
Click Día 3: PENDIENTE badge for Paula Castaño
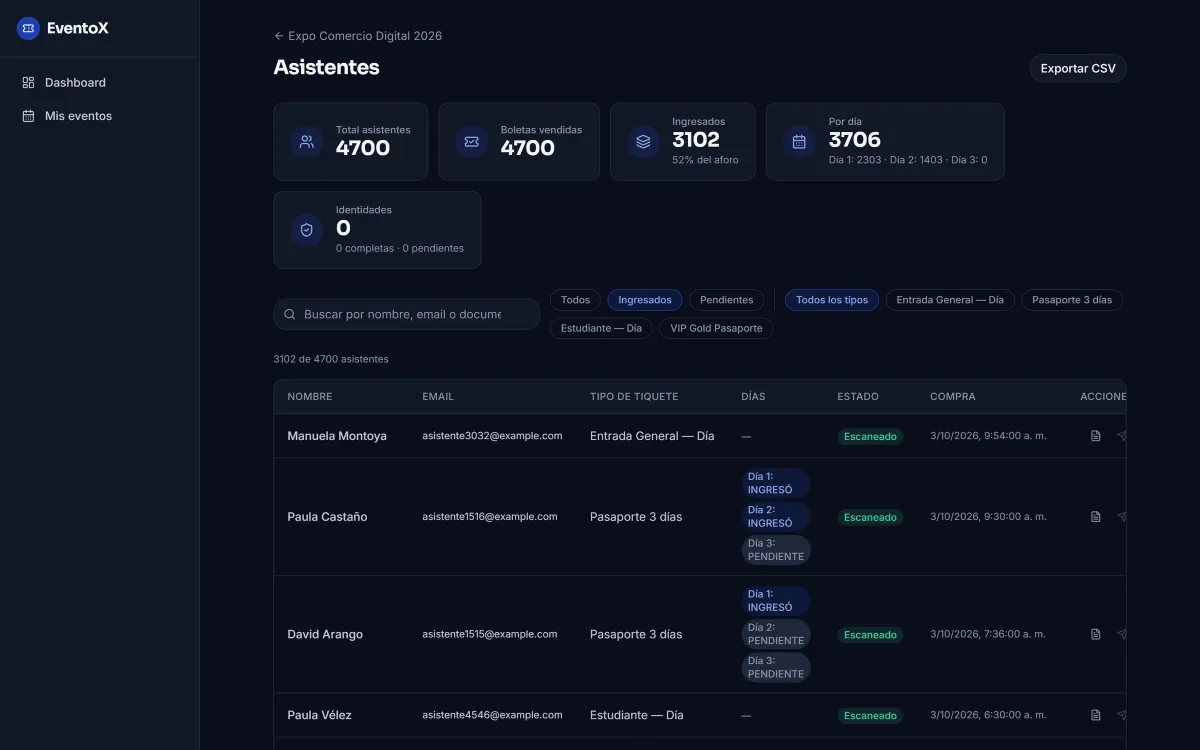pos(776,550)
